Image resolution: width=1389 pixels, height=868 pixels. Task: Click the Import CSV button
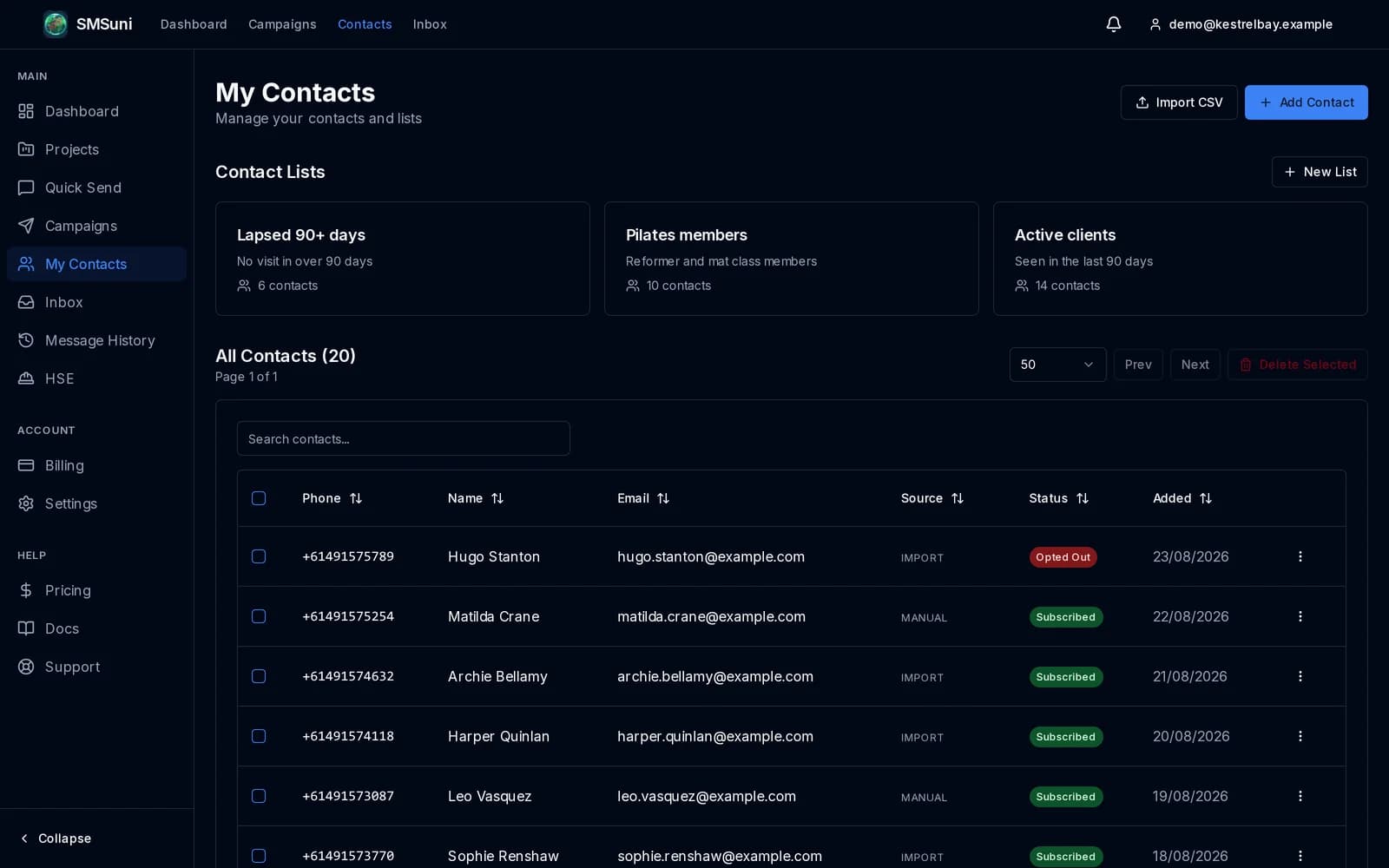click(1179, 102)
